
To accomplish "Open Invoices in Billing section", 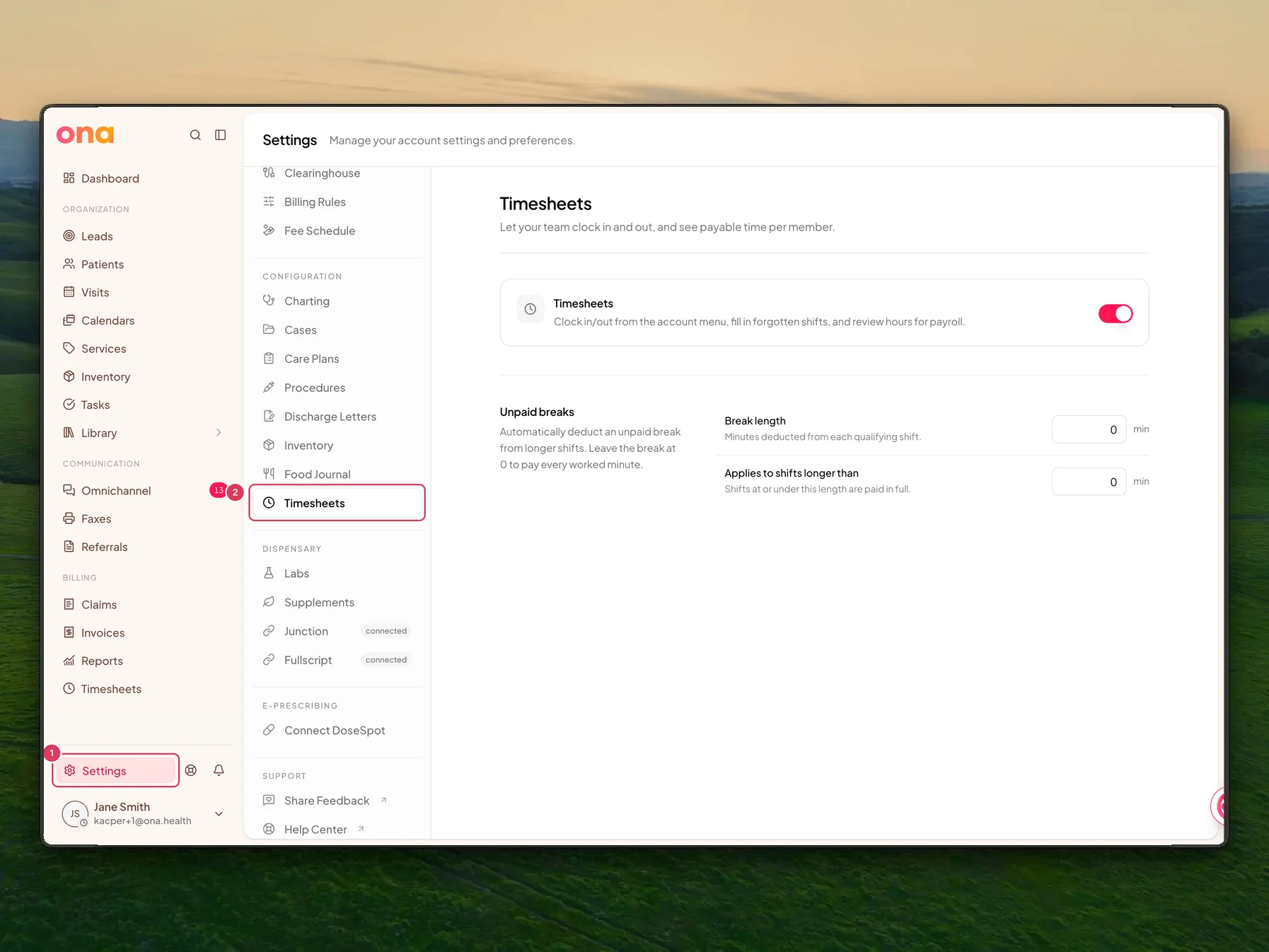I will point(143,632).
